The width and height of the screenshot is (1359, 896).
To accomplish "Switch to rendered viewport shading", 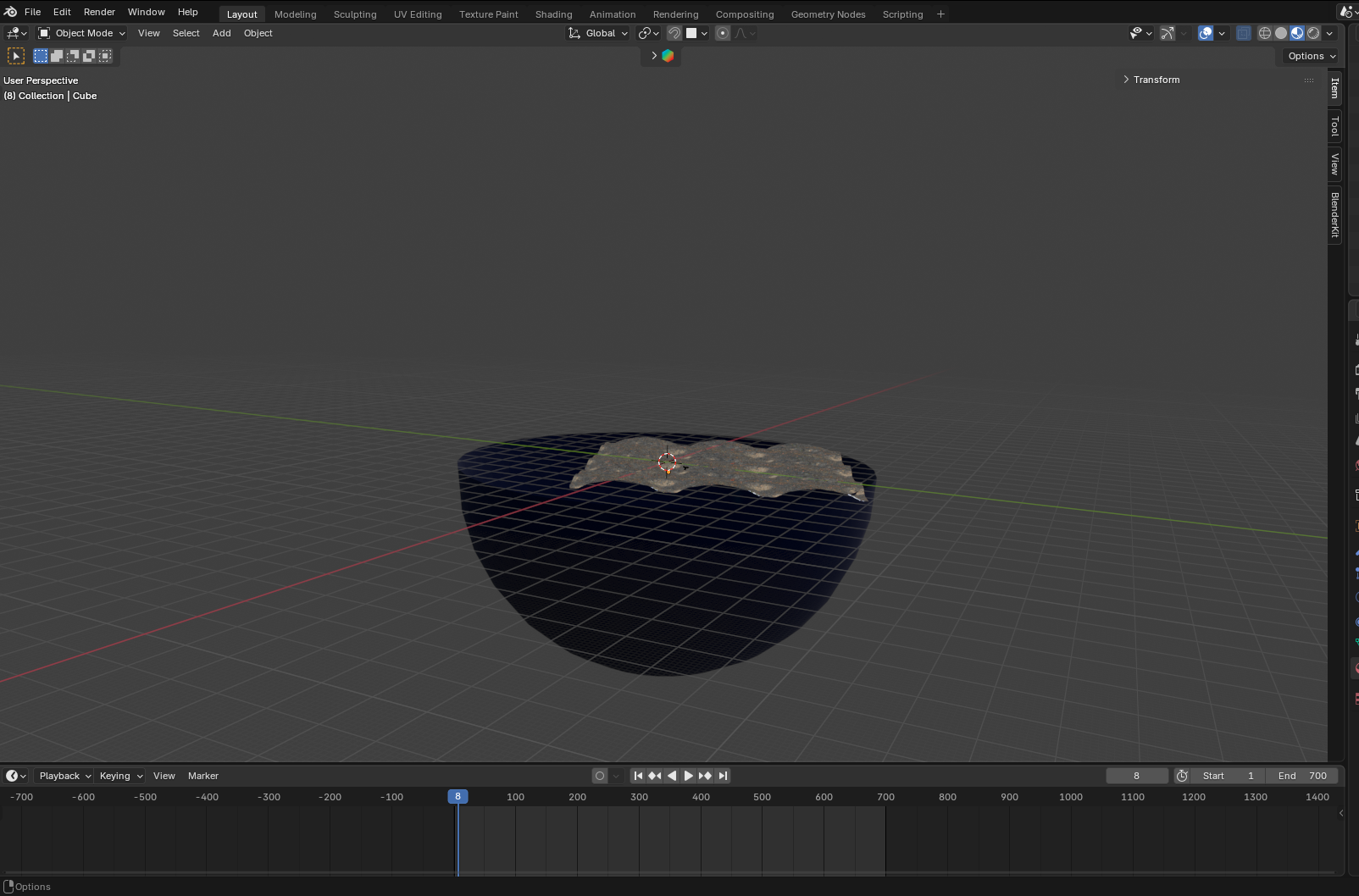I will tap(1313, 33).
